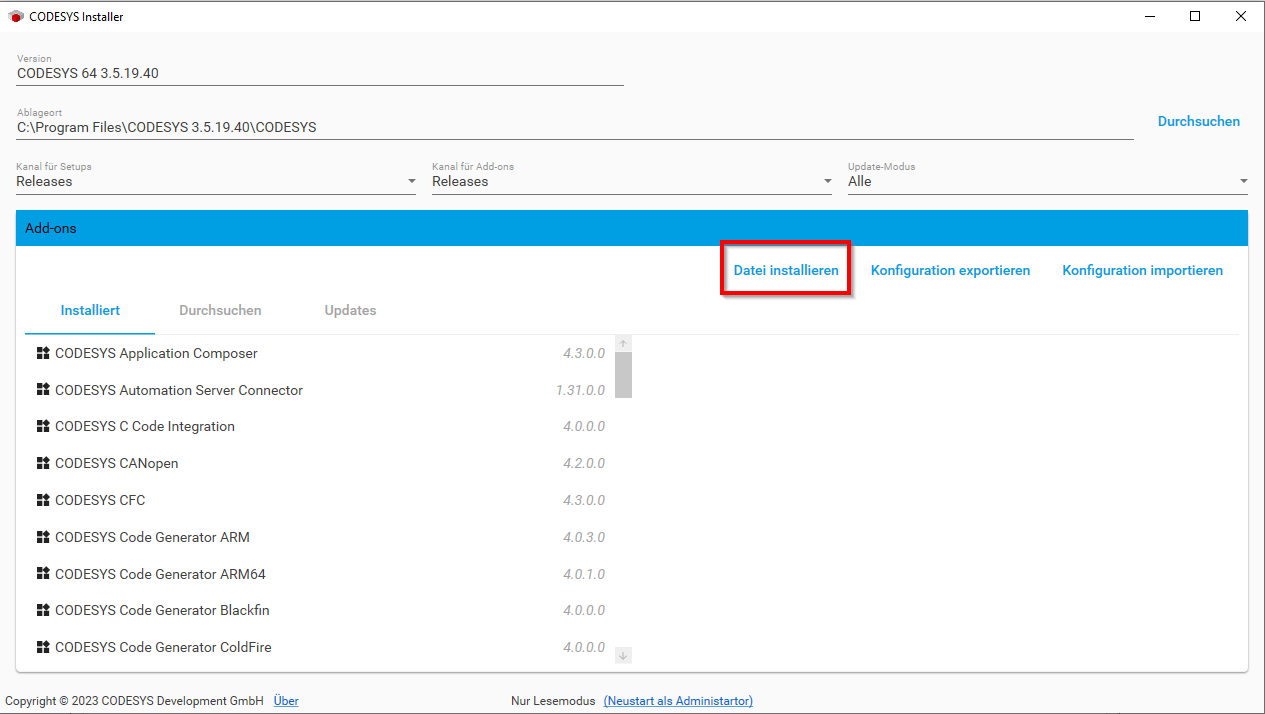Click the add-on list scroll up arrow

click(x=623, y=343)
